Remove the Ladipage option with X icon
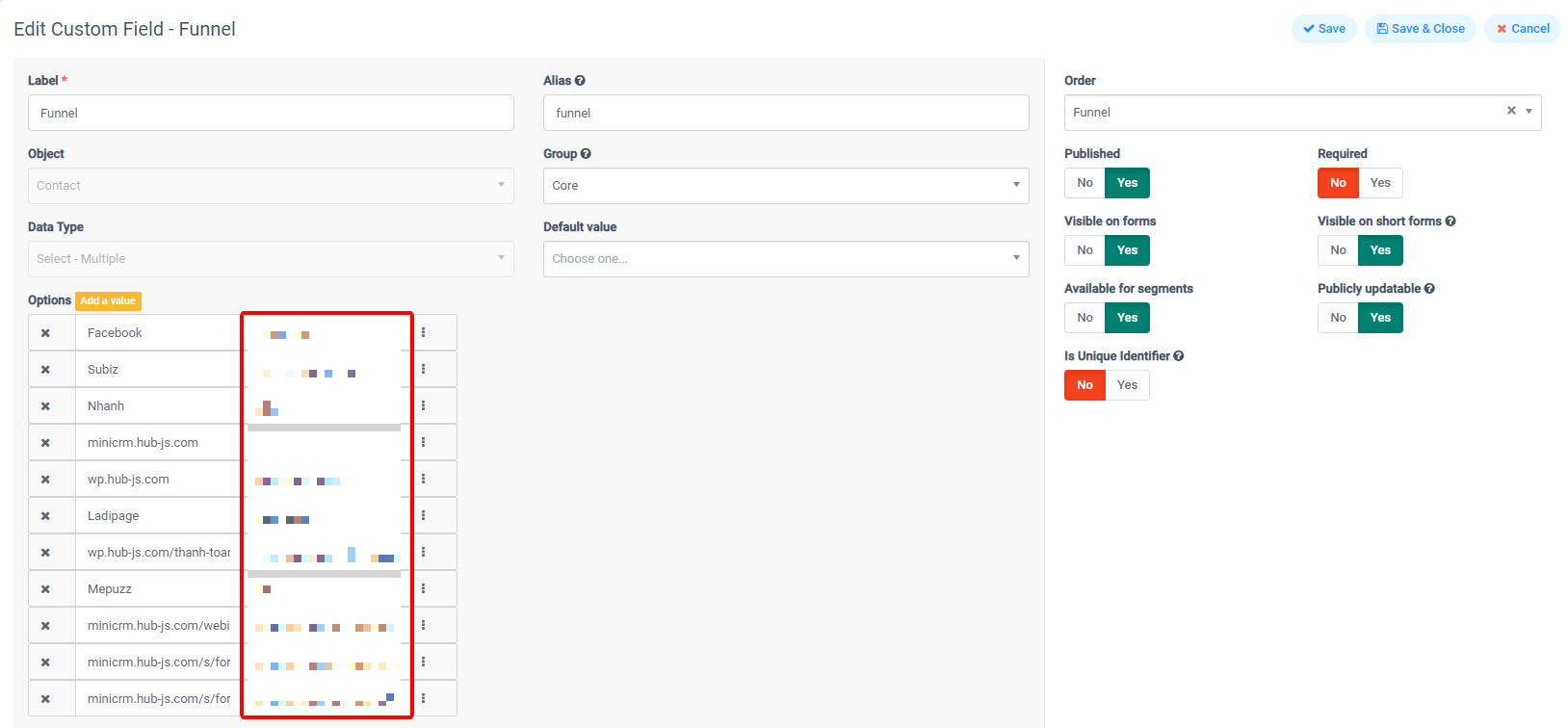The image size is (1568, 728). (45, 516)
